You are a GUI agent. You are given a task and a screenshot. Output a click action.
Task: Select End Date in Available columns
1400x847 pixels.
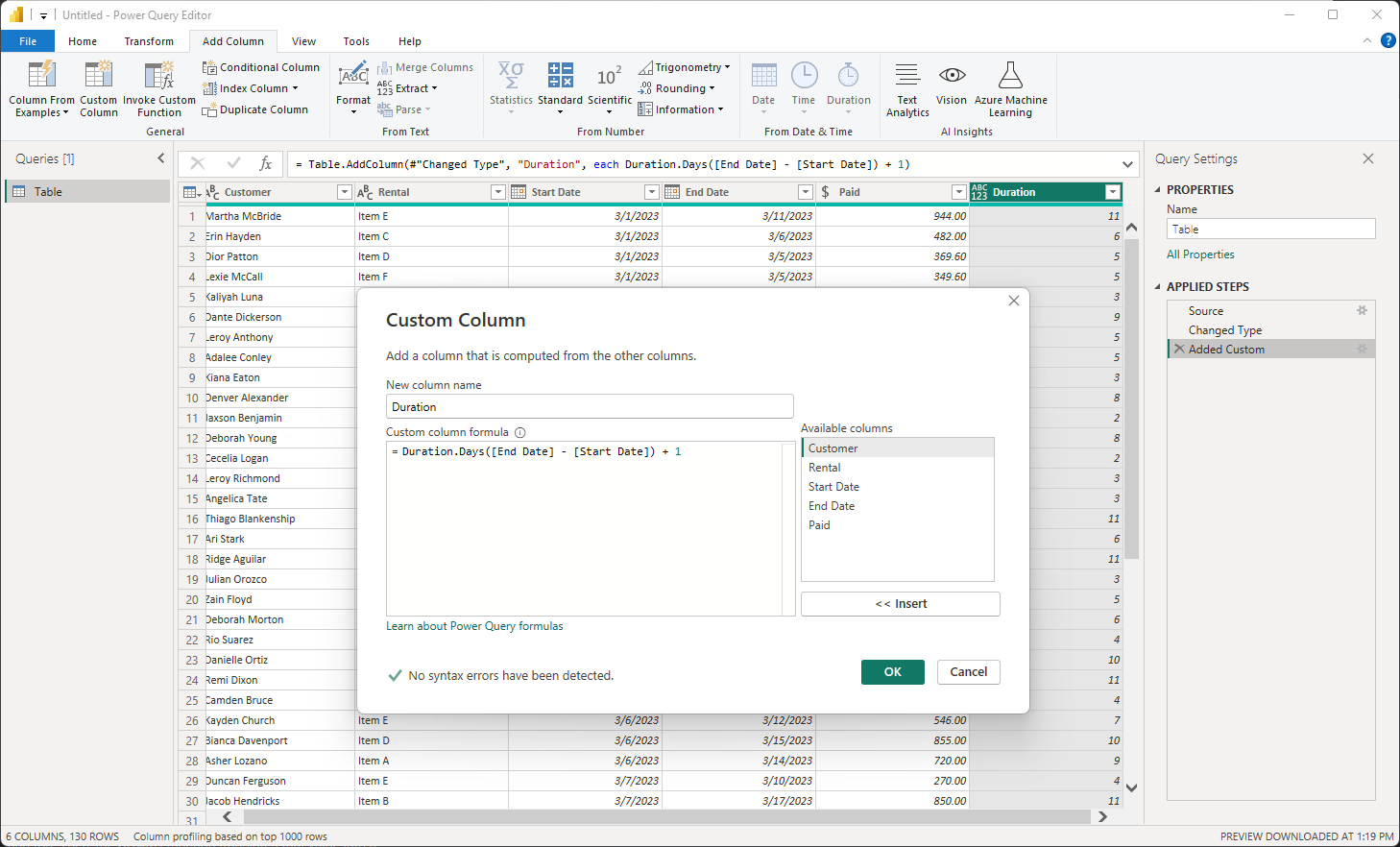pos(832,506)
